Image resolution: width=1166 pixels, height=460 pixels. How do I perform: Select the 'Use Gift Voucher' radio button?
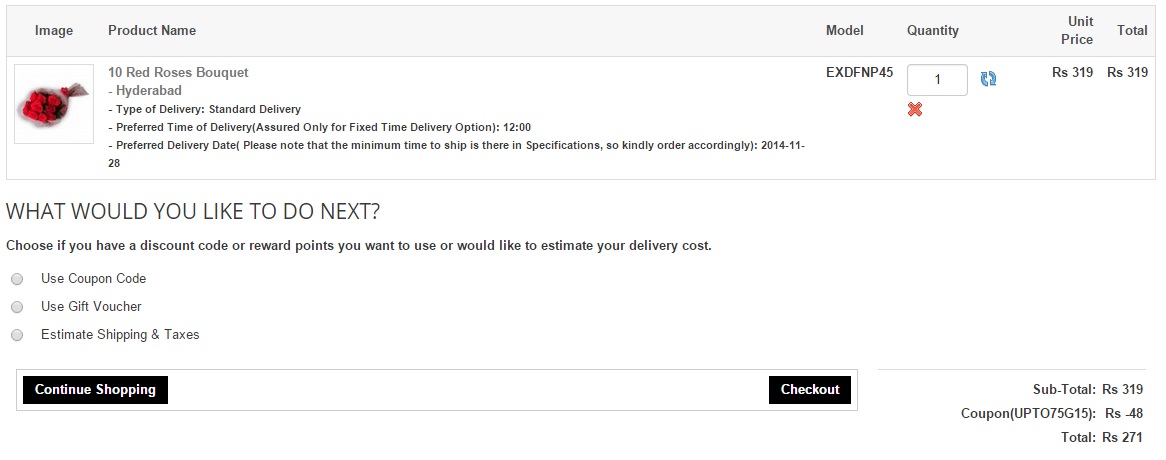[x=17, y=307]
